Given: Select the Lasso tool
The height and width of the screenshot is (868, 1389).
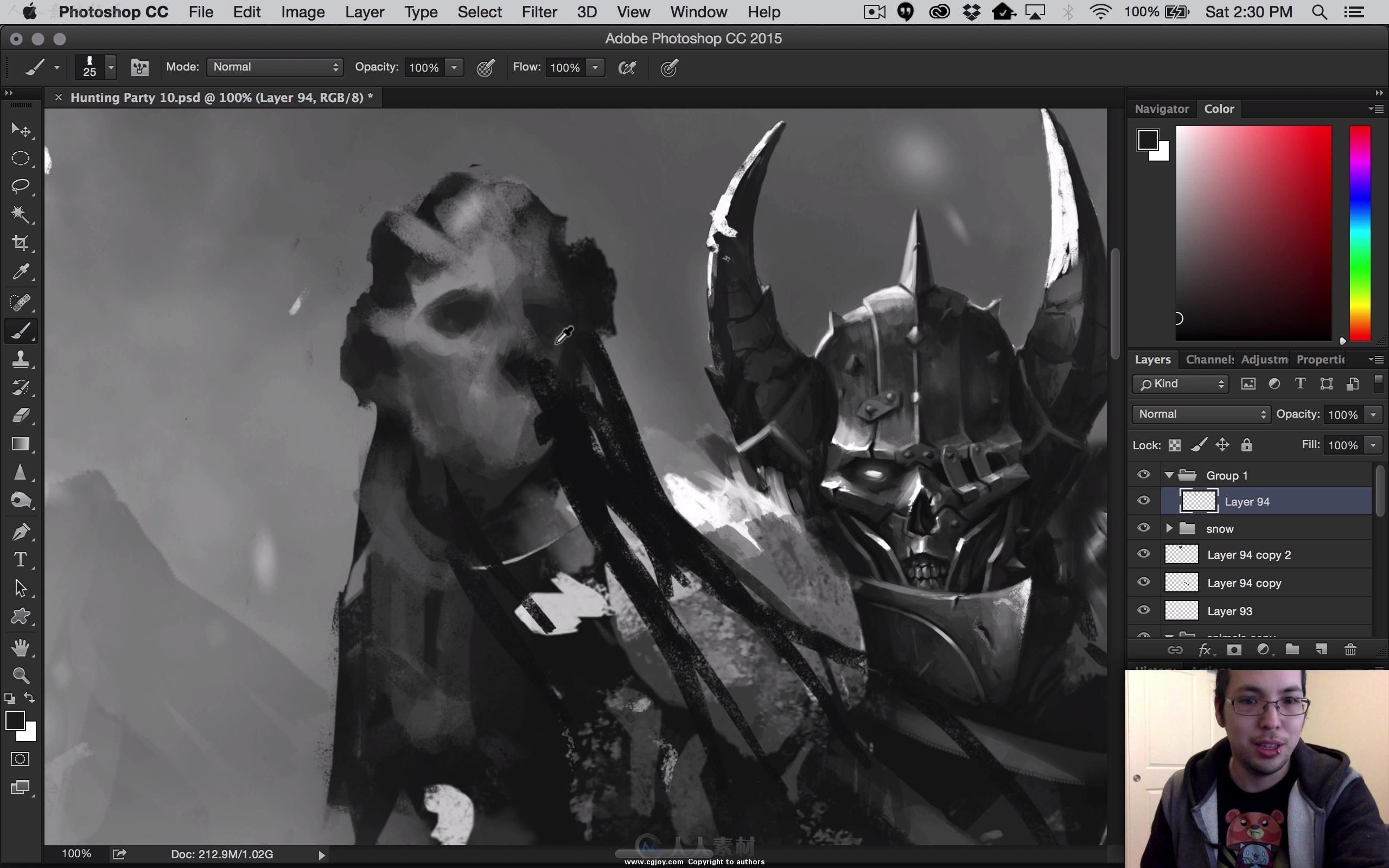Looking at the screenshot, I should [21, 187].
